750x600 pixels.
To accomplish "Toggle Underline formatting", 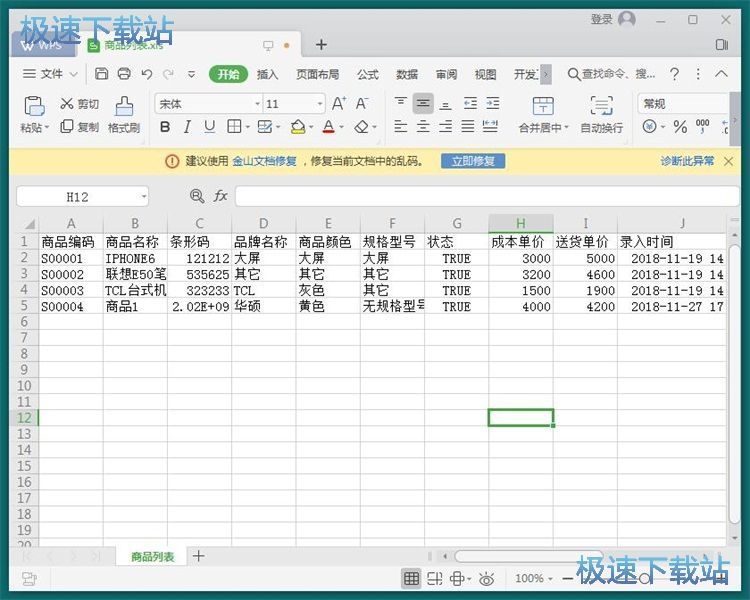I will pos(210,127).
